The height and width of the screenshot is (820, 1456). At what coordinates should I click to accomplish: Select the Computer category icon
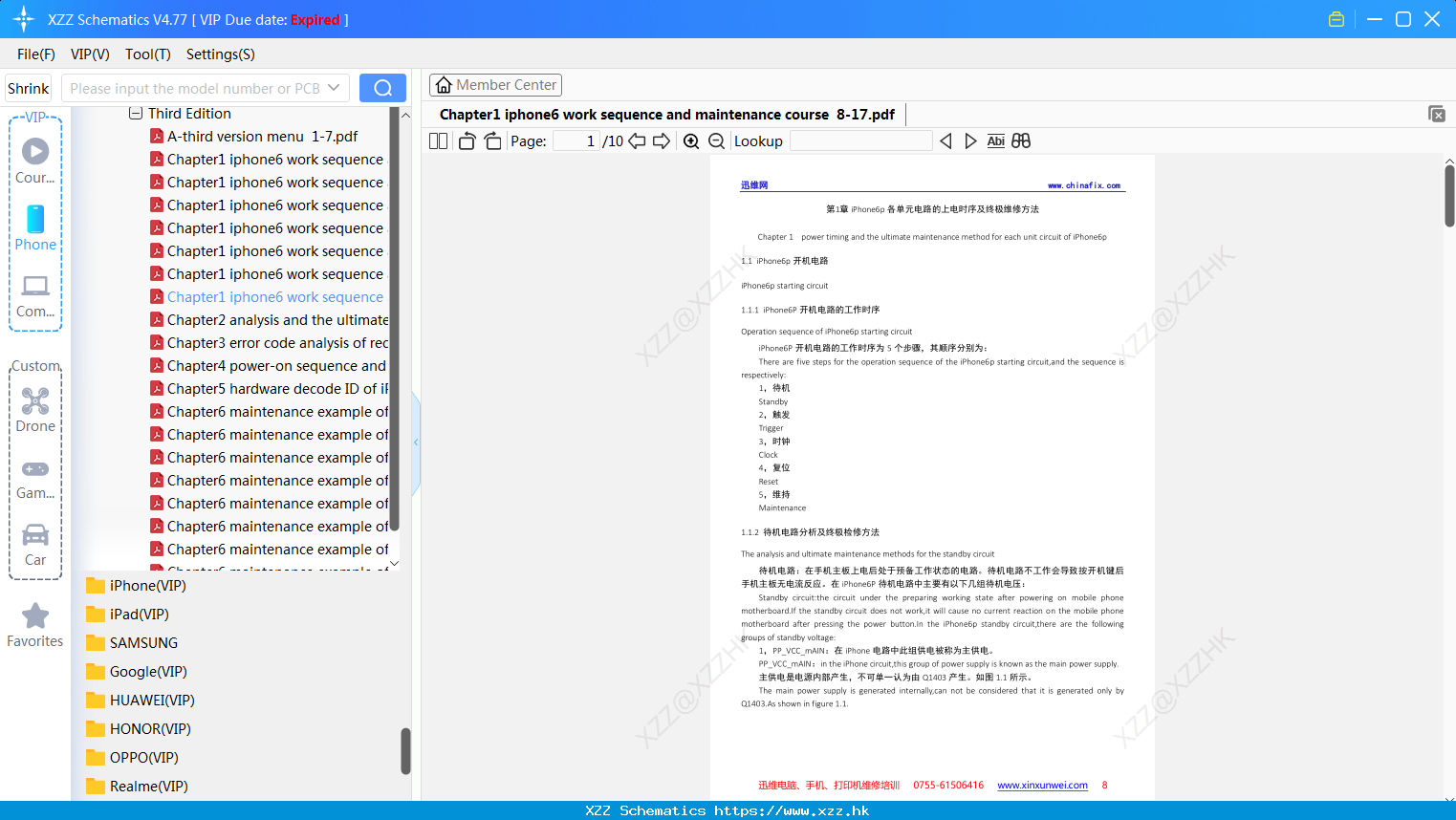35,296
